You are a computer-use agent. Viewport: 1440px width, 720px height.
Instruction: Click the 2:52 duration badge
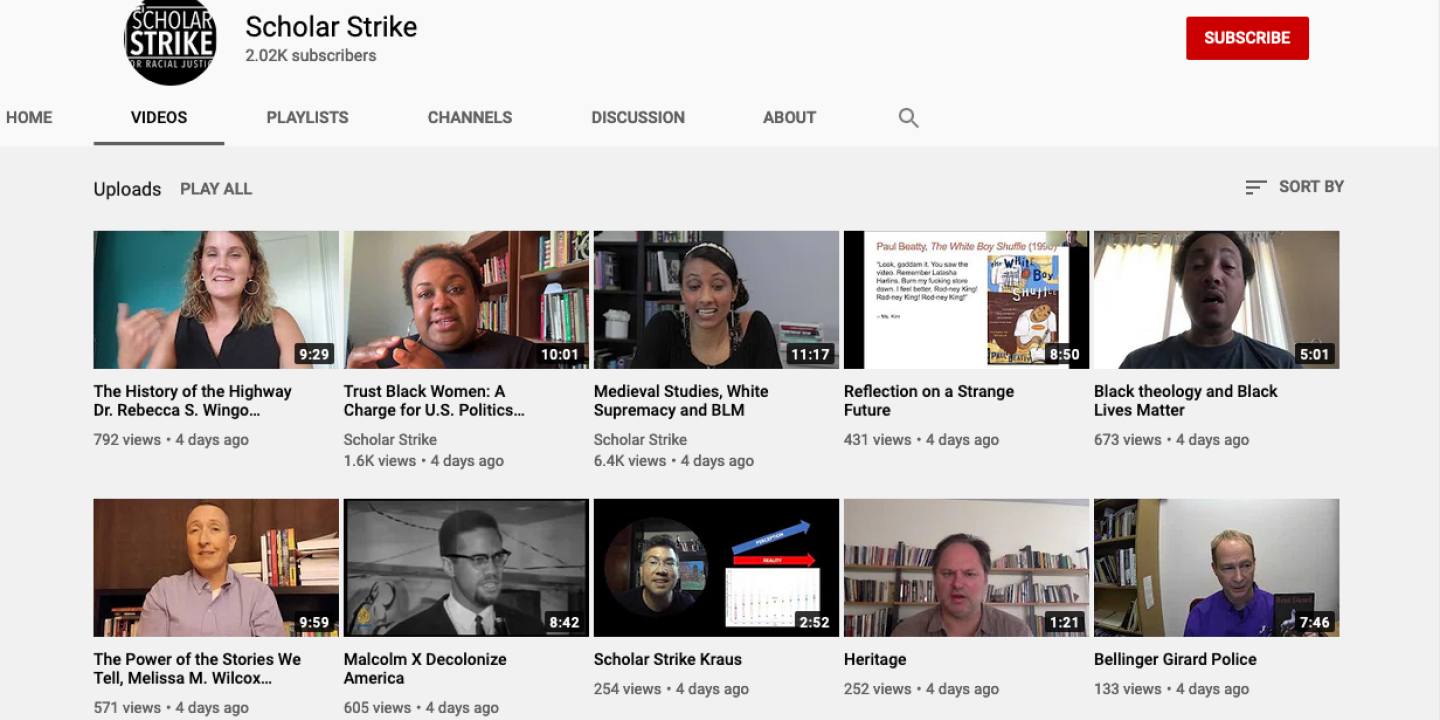point(814,622)
